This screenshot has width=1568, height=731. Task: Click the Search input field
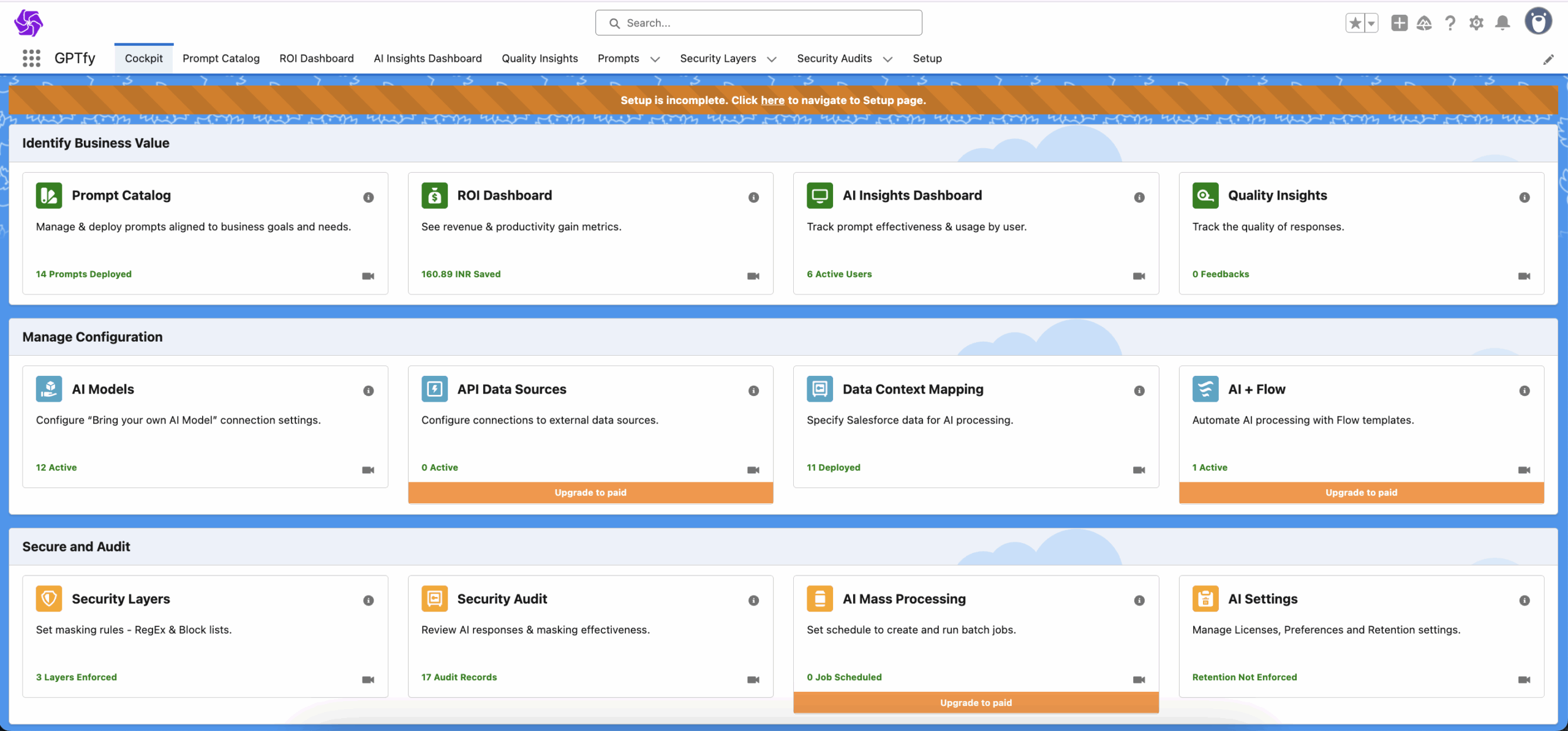pos(758,23)
